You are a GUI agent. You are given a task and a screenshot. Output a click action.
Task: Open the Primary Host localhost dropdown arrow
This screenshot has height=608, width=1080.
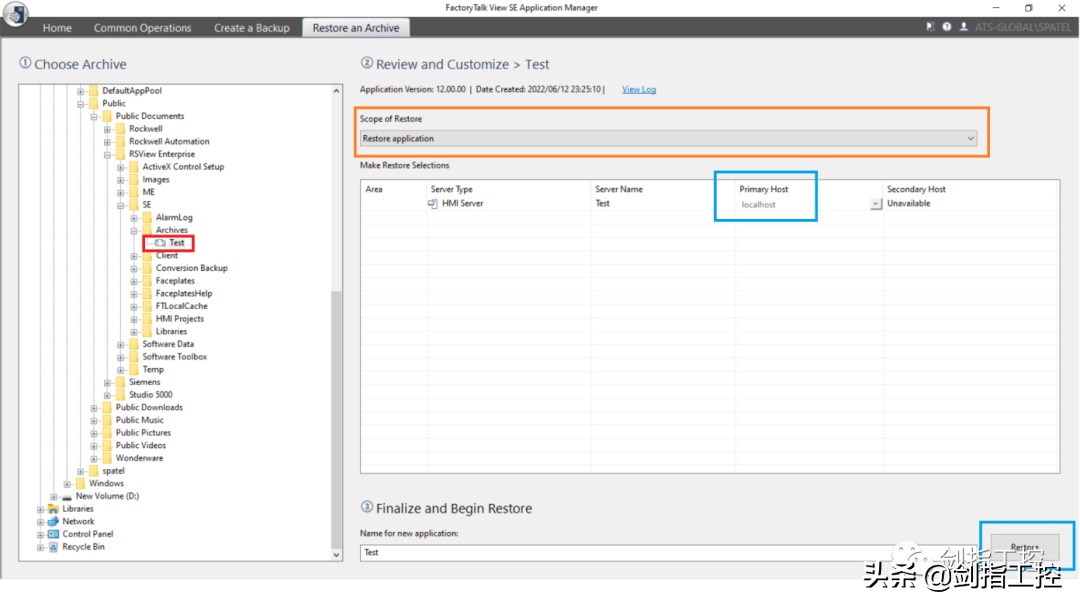(x=876, y=204)
